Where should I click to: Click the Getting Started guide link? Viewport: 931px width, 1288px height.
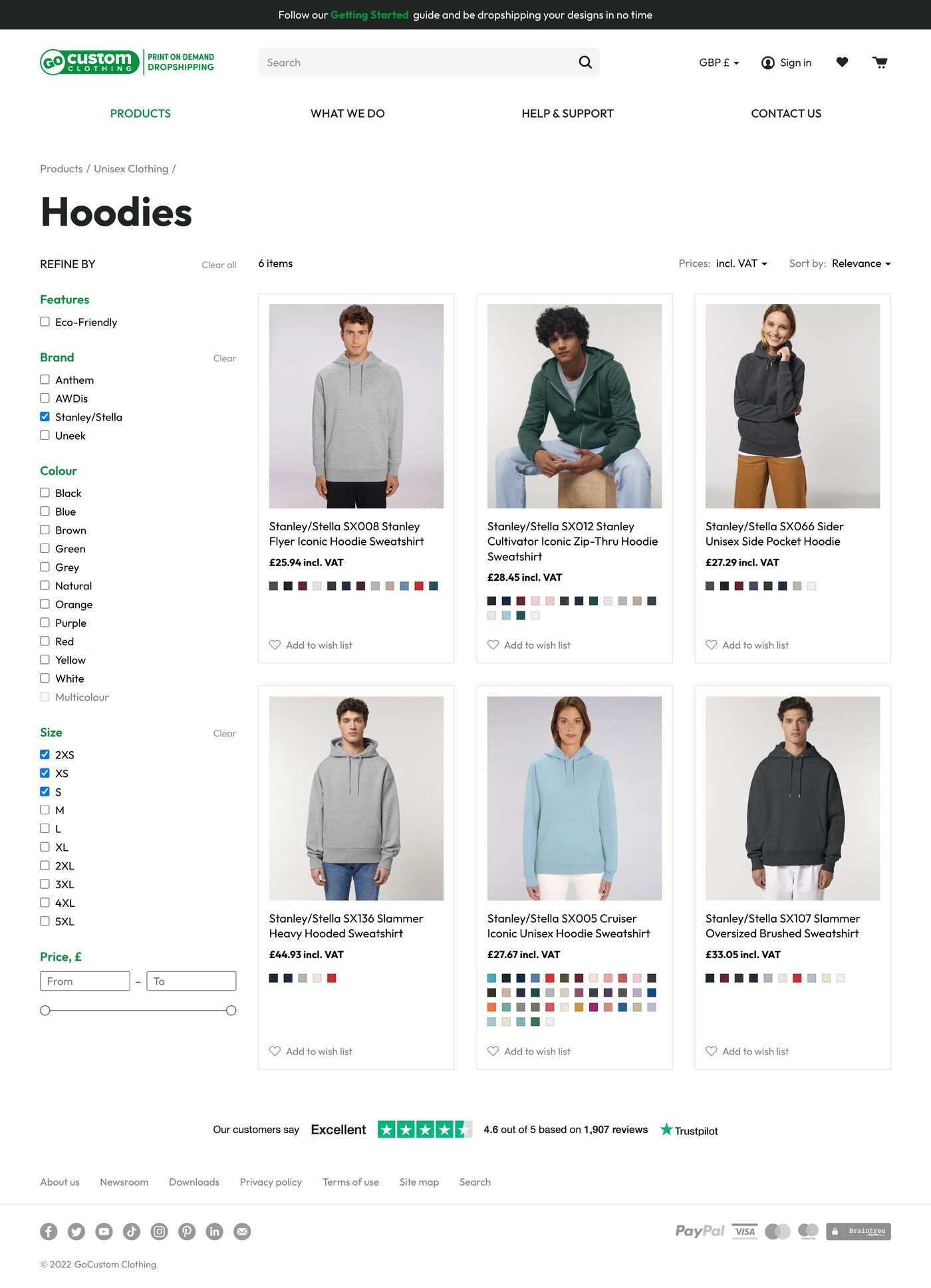pyautogui.click(x=369, y=15)
